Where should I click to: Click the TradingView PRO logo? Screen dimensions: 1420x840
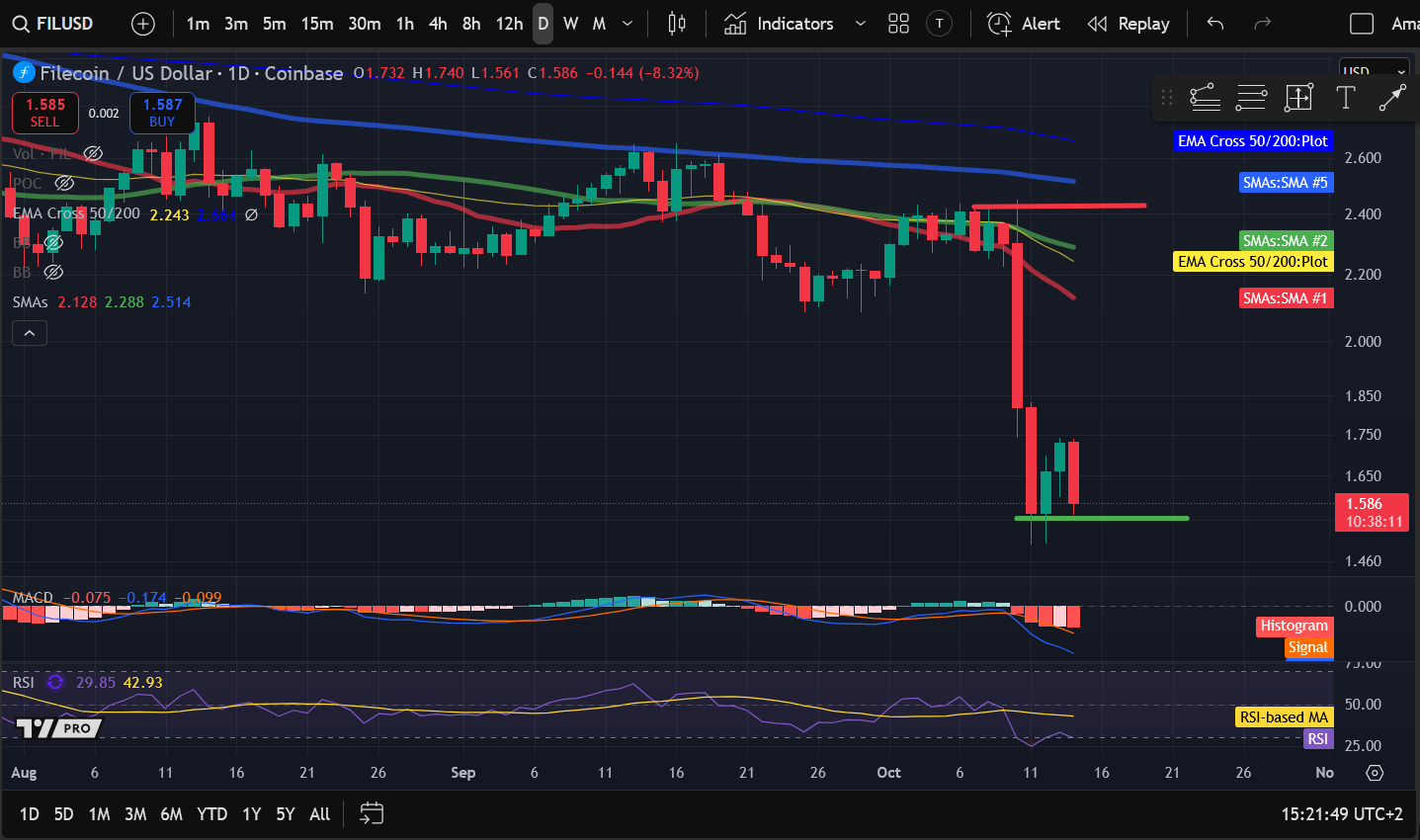59,728
